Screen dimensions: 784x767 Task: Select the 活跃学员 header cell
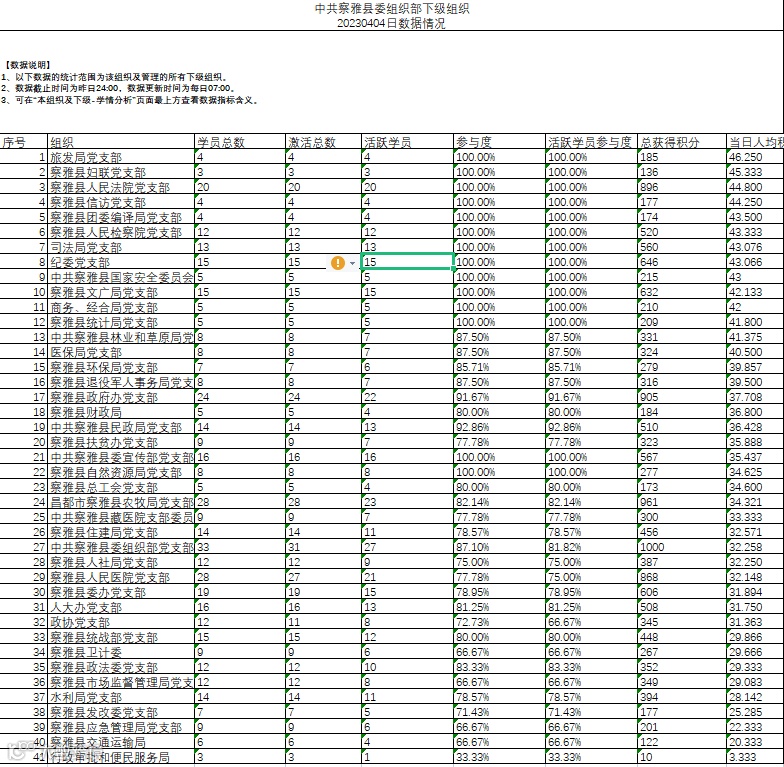[408, 142]
